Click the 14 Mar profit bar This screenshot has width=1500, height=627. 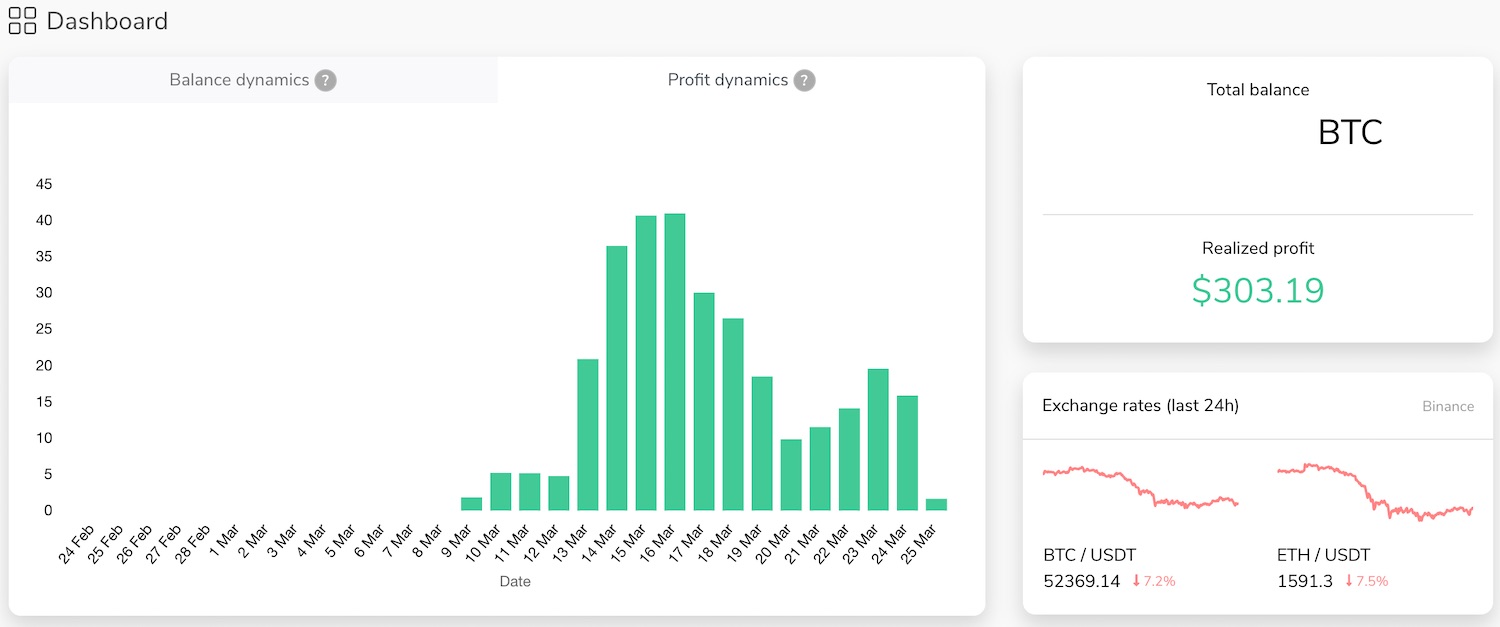pos(617,378)
